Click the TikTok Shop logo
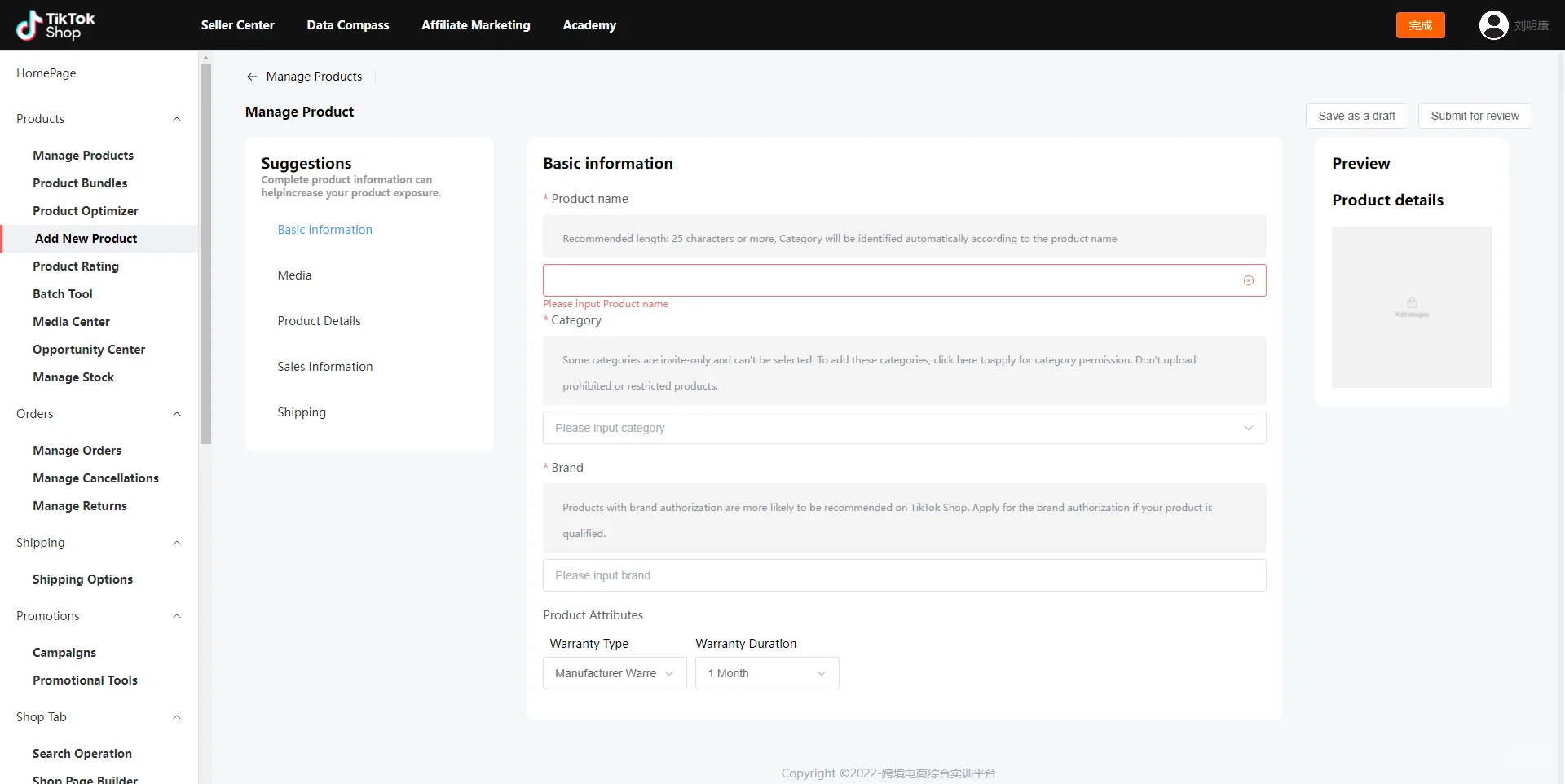The height and width of the screenshot is (784, 1565). coord(55,25)
